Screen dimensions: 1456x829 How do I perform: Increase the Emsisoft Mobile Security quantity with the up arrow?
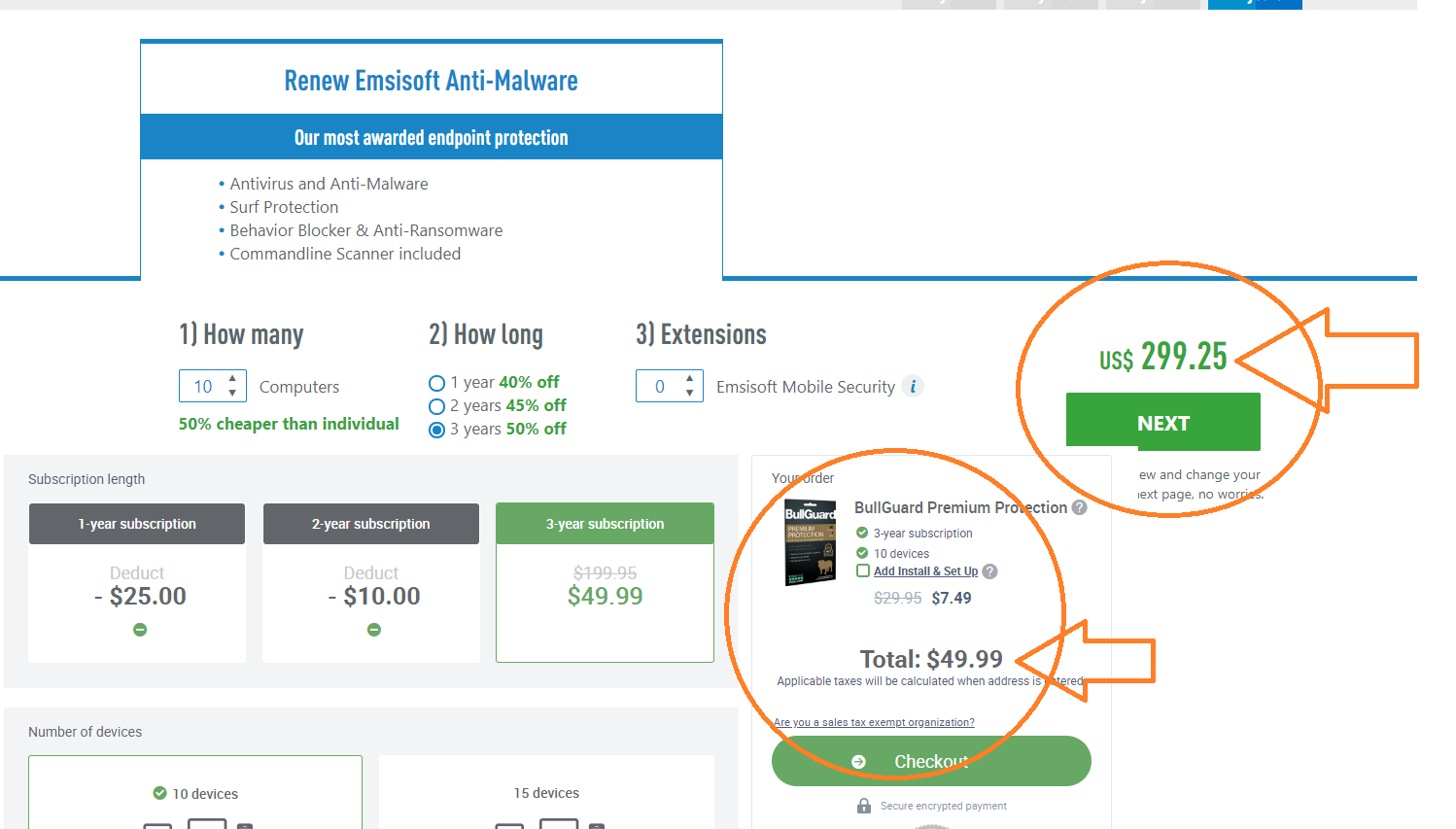coord(689,379)
